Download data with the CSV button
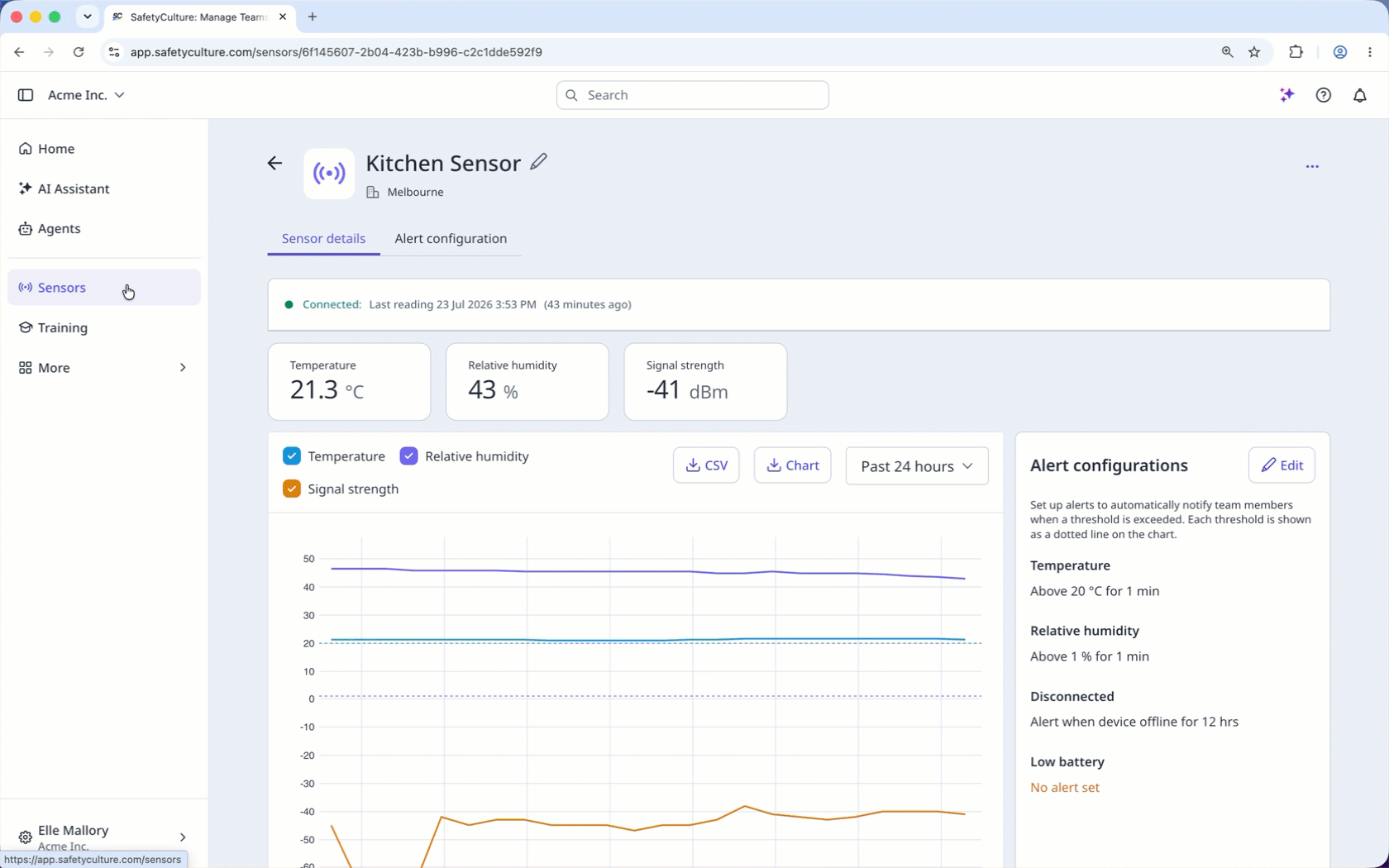 click(x=706, y=465)
